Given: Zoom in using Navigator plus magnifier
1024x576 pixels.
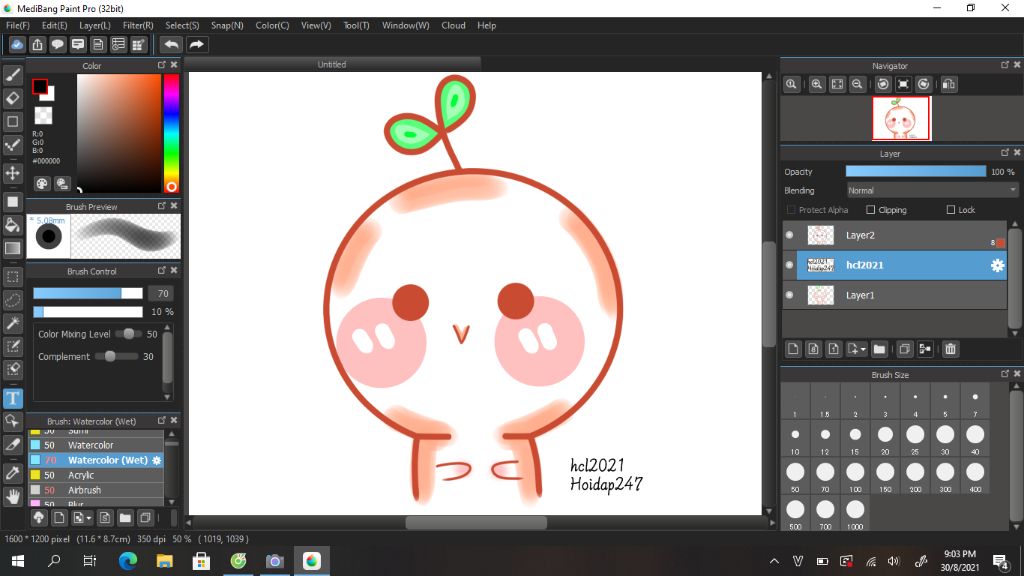Looking at the screenshot, I should coord(816,84).
